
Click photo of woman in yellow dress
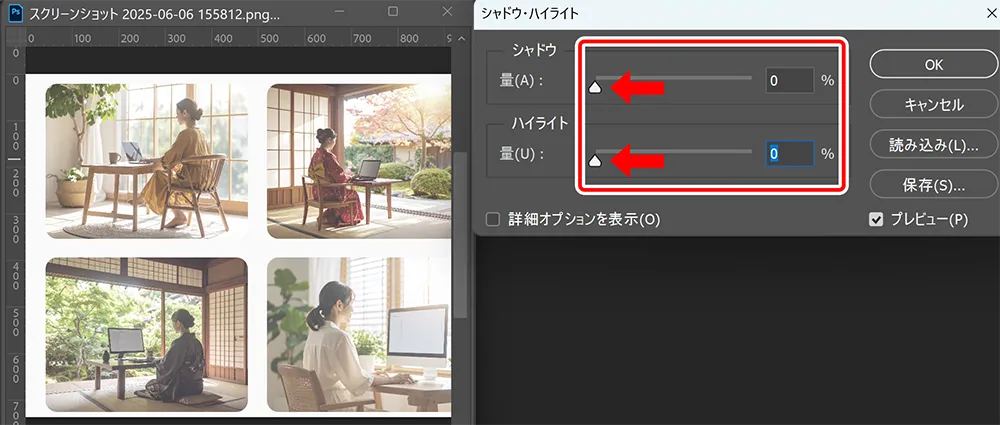147,161
